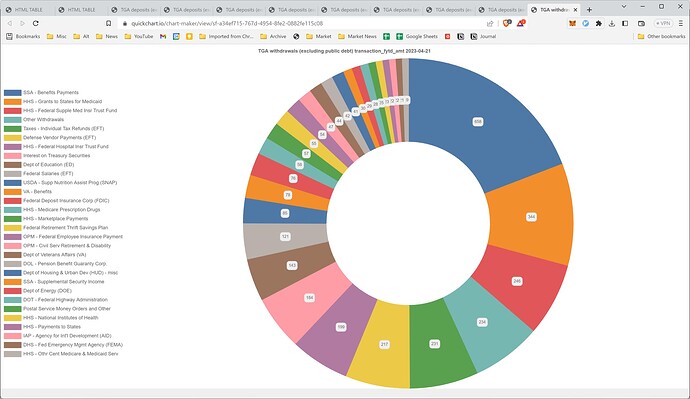The width and height of the screenshot is (690, 399).
Task: Open Brave Shields lion icon
Action: click(x=506, y=23)
